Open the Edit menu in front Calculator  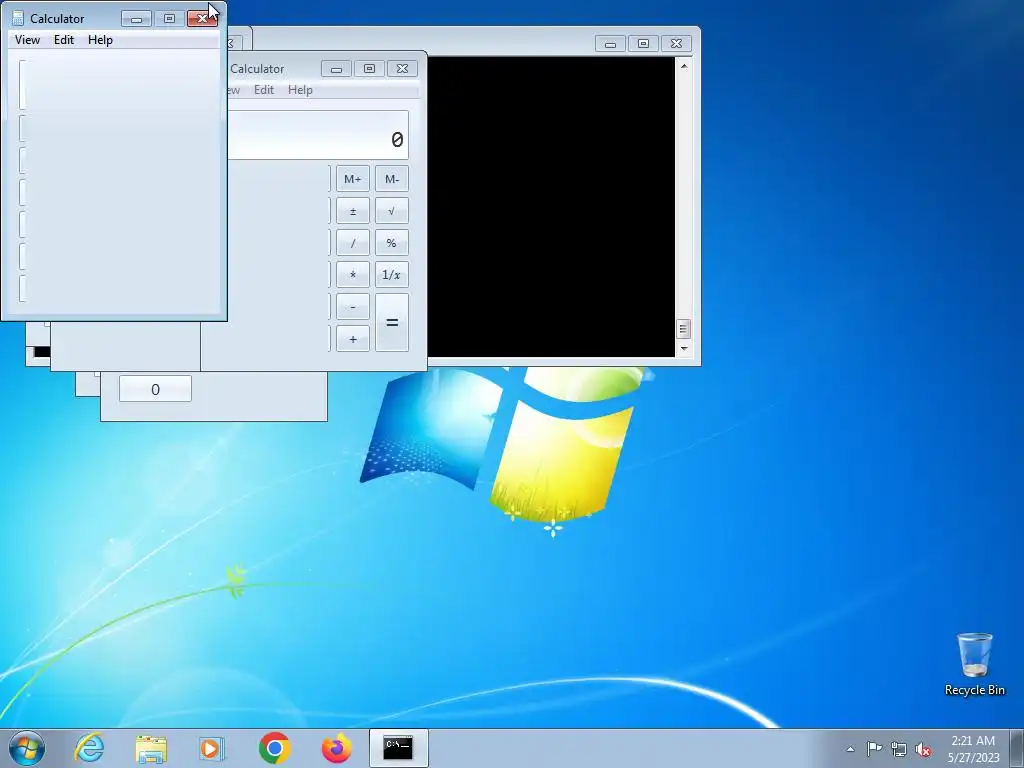tap(64, 40)
